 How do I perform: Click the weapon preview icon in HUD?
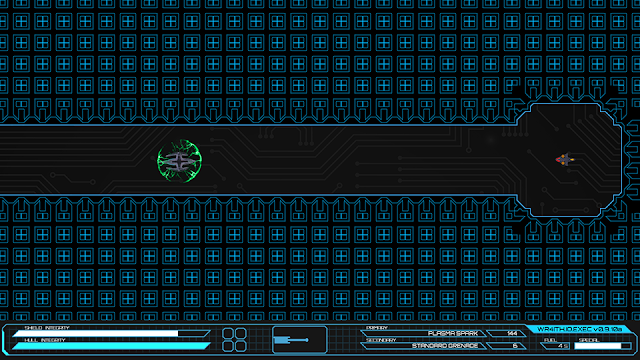(x=300, y=340)
